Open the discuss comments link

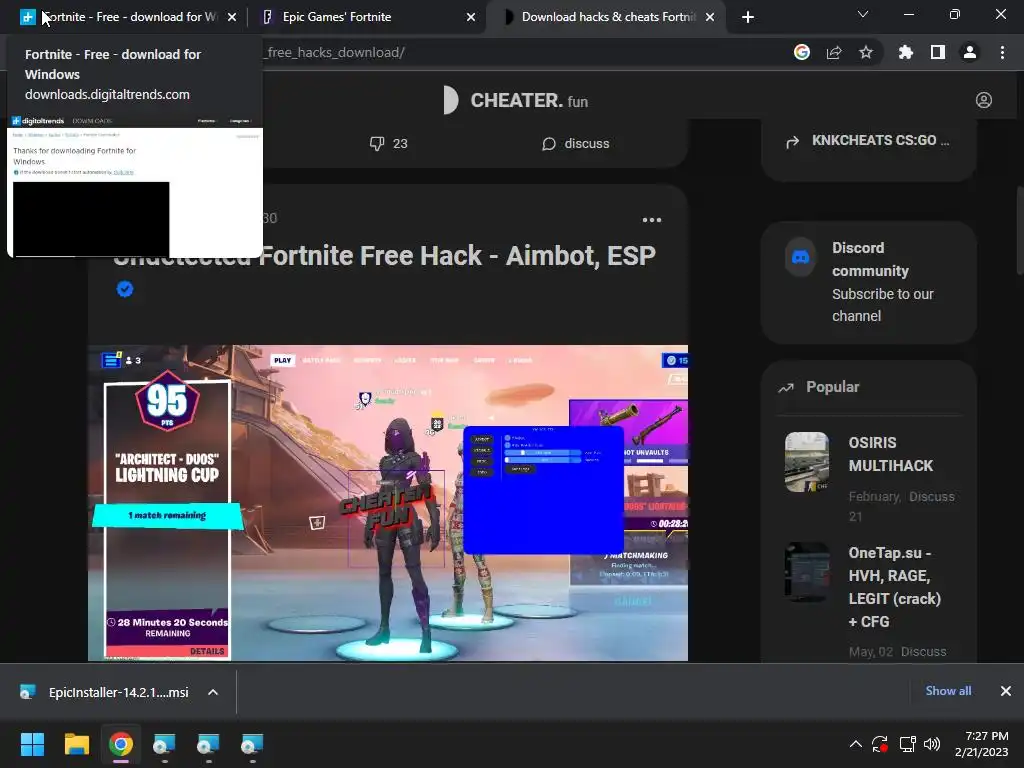pos(575,144)
